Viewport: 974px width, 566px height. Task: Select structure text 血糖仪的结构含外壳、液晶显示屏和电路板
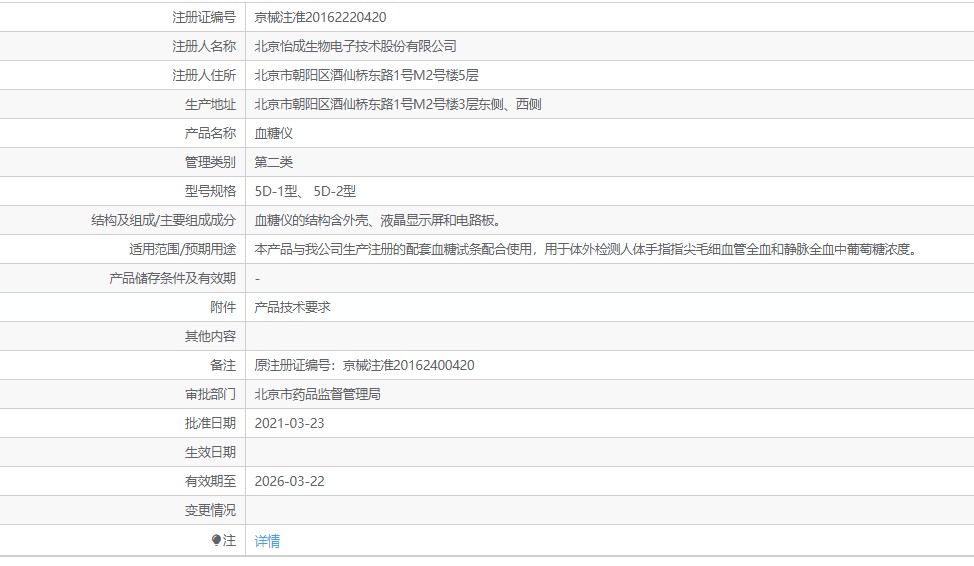378,221
